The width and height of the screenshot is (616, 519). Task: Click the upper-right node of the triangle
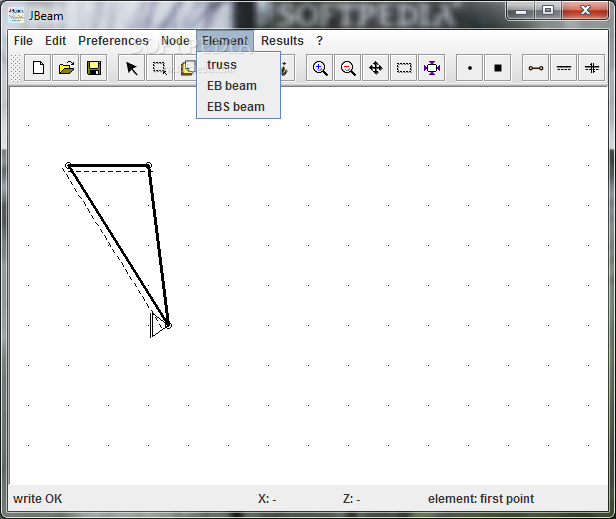click(148, 165)
